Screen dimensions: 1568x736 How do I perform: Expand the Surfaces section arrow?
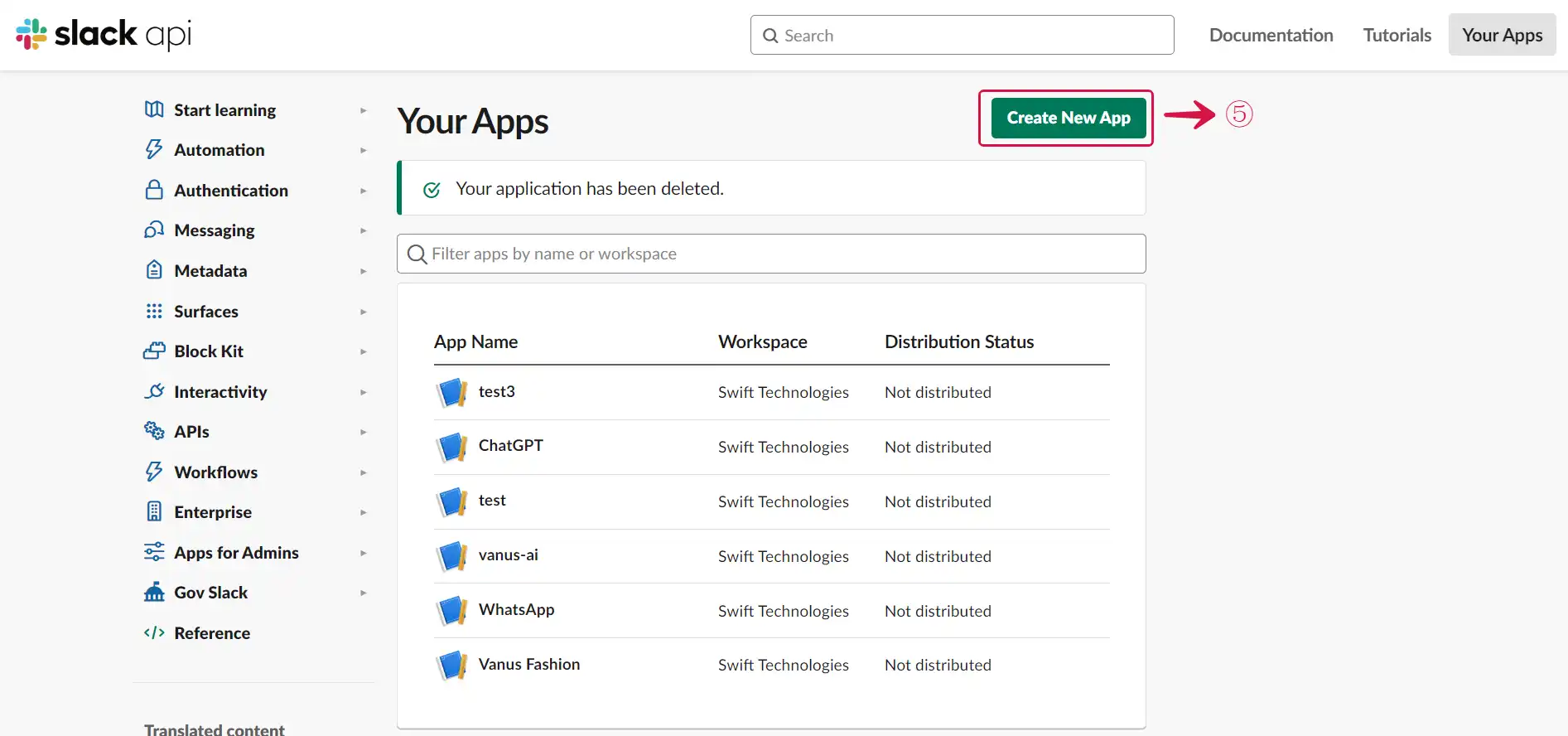[x=363, y=312]
